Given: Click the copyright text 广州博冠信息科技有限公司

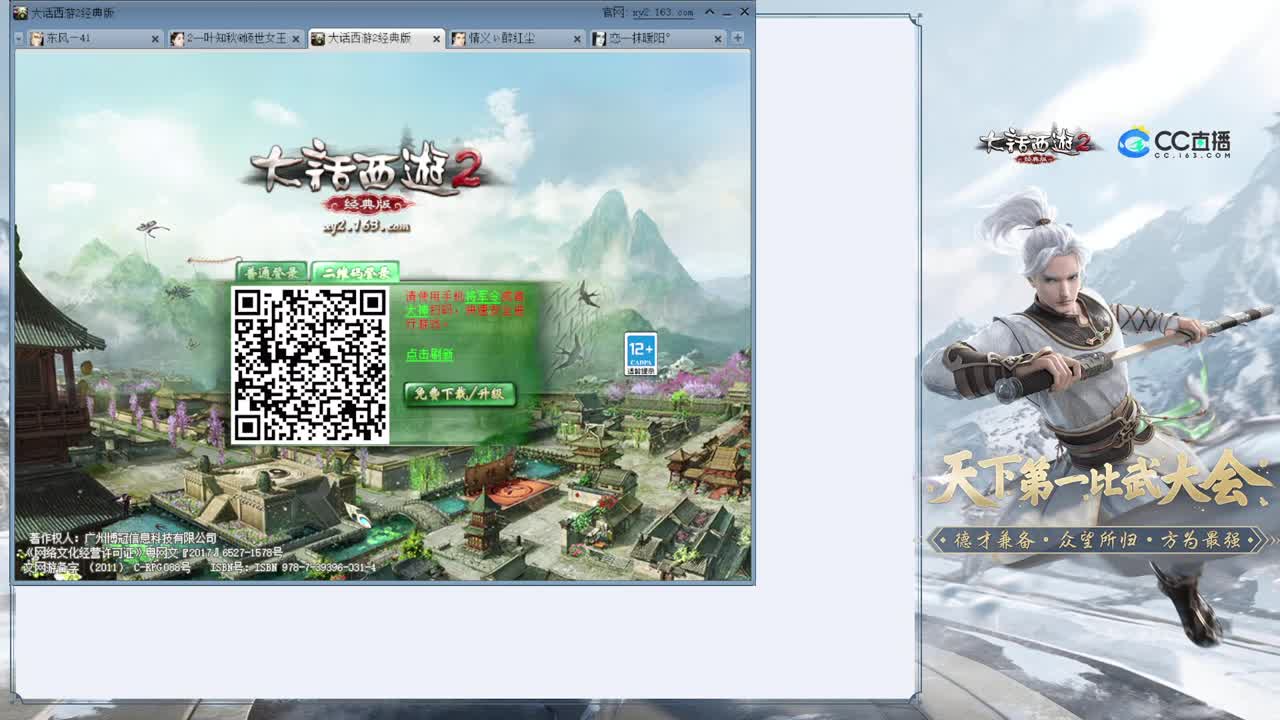Looking at the screenshot, I should point(150,538).
